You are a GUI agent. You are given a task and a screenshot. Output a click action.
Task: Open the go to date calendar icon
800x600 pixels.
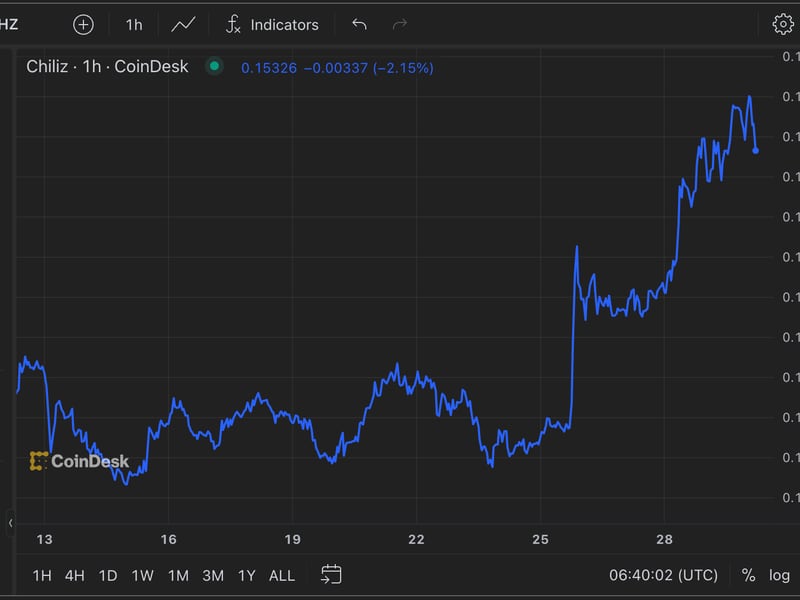tap(331, 574)
